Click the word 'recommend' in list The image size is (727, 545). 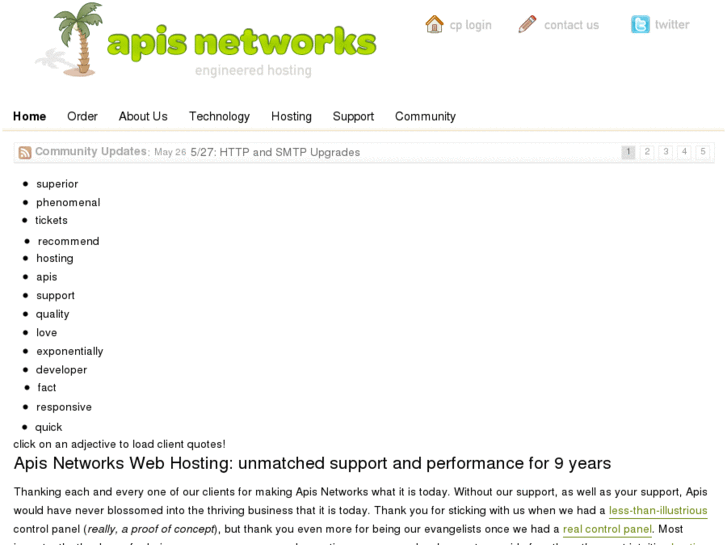[x=69, y=241]
